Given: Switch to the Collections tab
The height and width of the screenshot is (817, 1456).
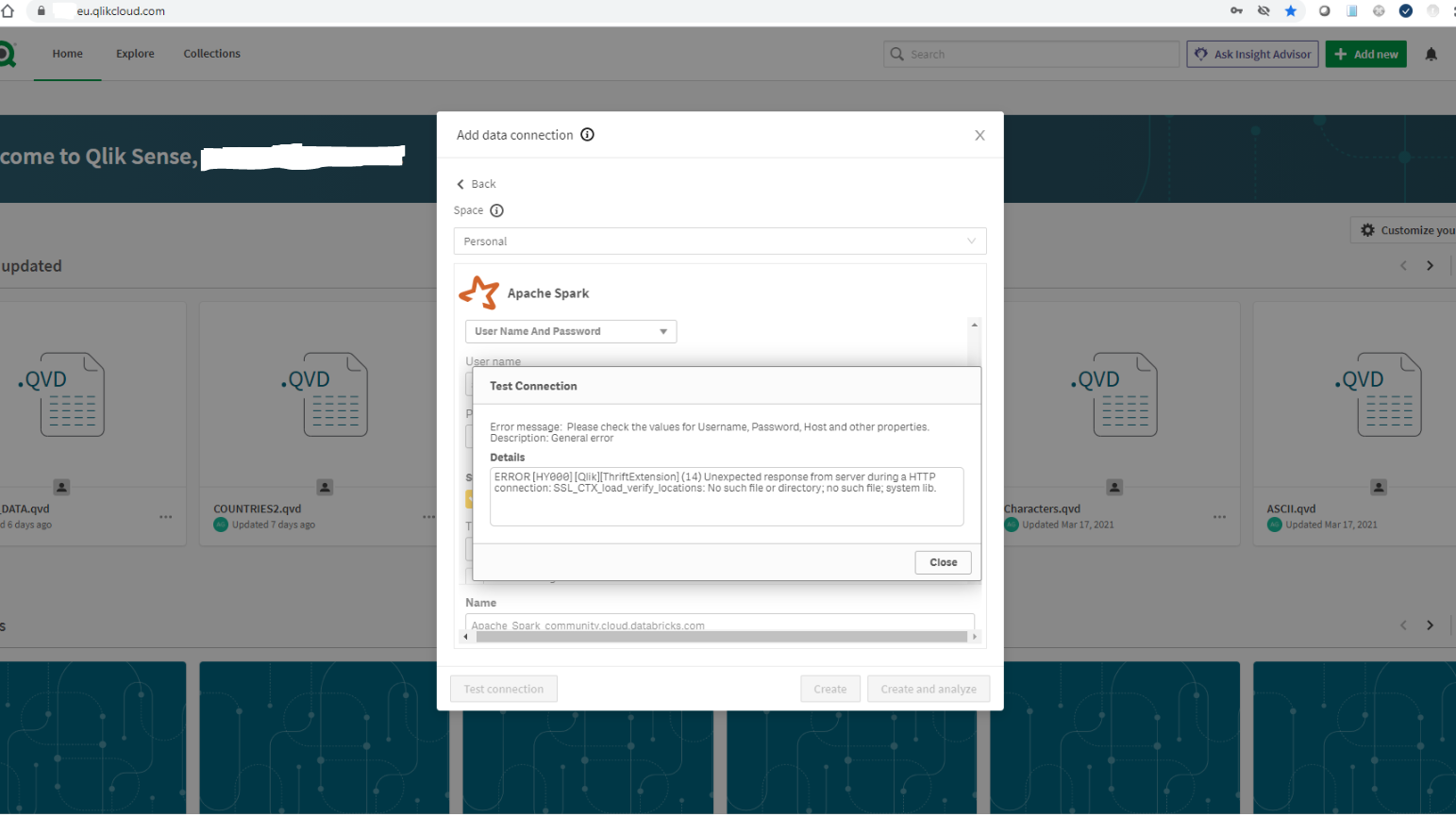Looking at the screenshot, I should pos(211,54).
